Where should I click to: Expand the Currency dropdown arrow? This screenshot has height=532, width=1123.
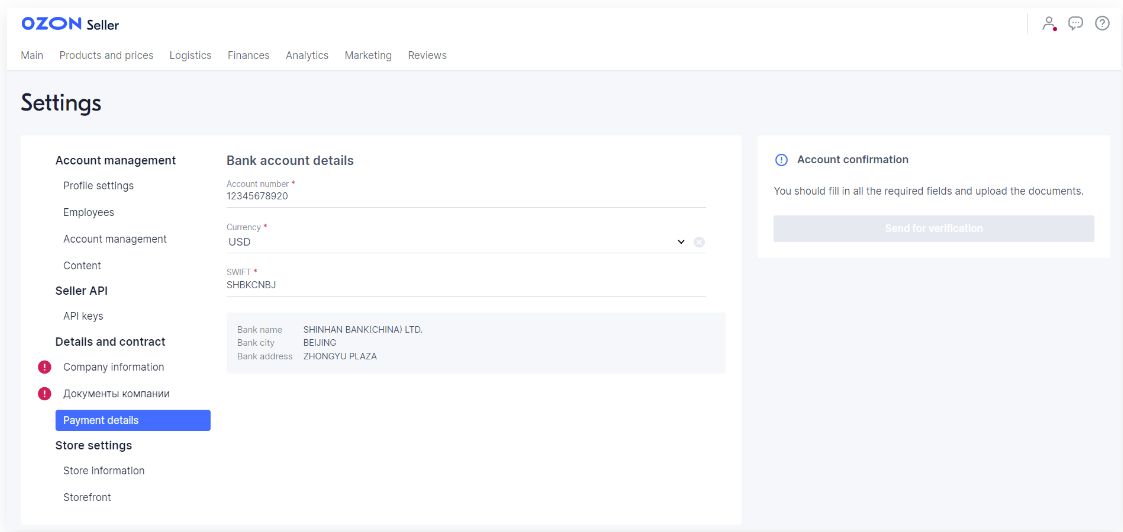tap(681, 242)
